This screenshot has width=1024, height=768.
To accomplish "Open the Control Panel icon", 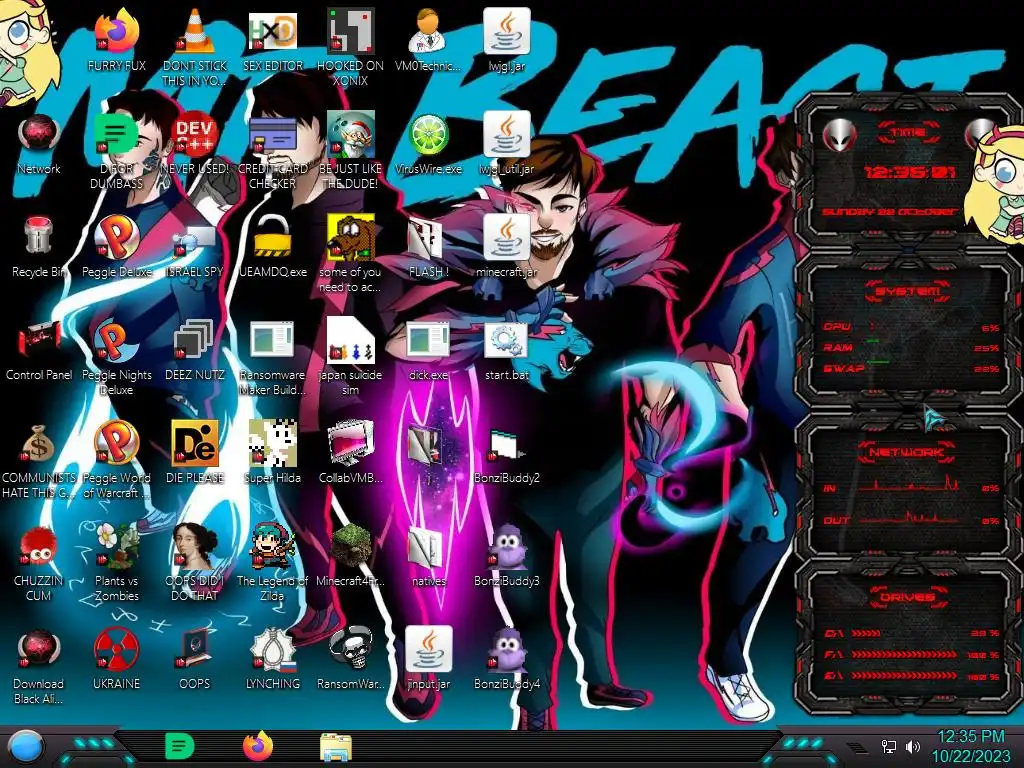I will (39, 350).
